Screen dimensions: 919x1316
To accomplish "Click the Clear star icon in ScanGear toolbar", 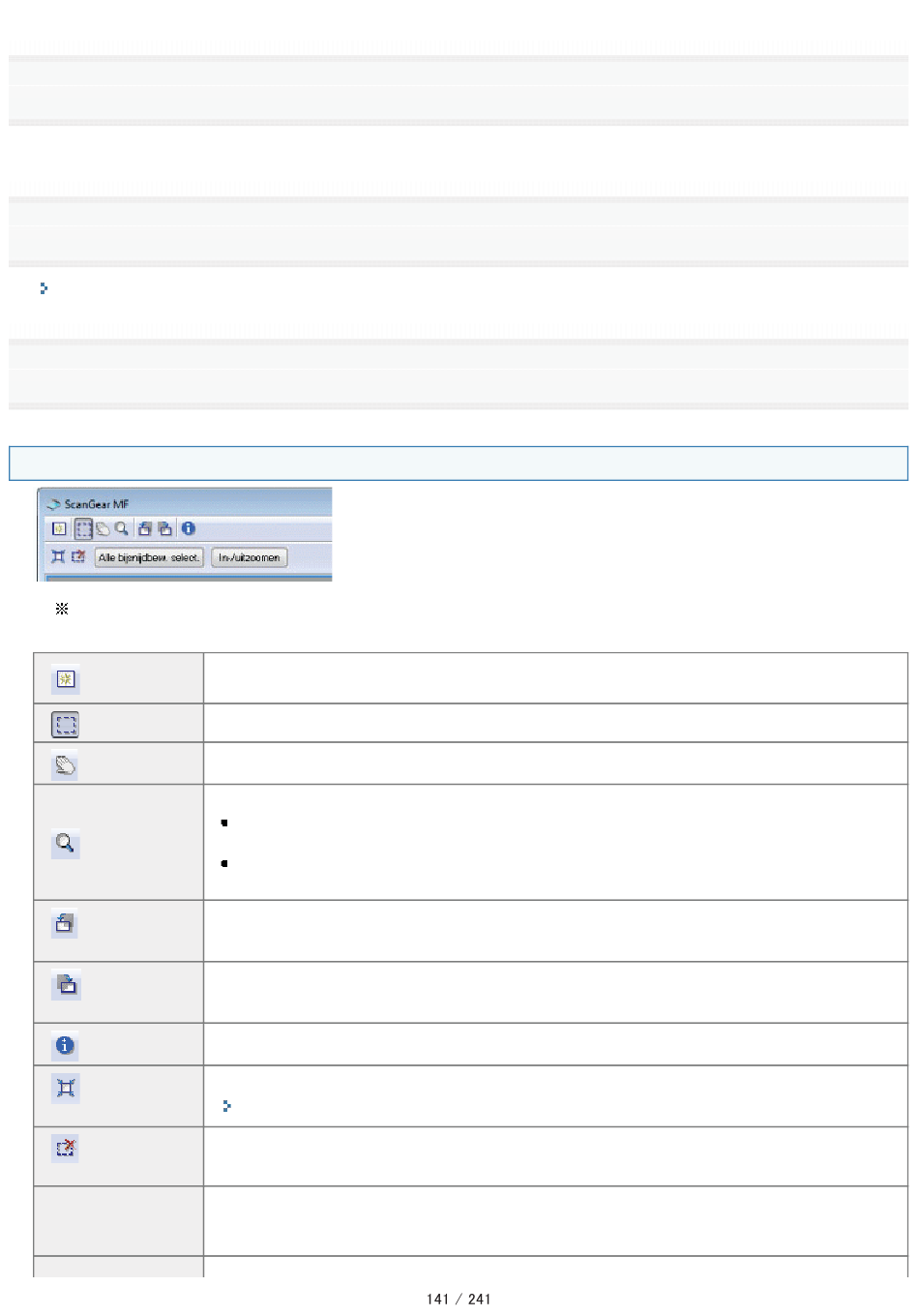I will click(59, 529).
